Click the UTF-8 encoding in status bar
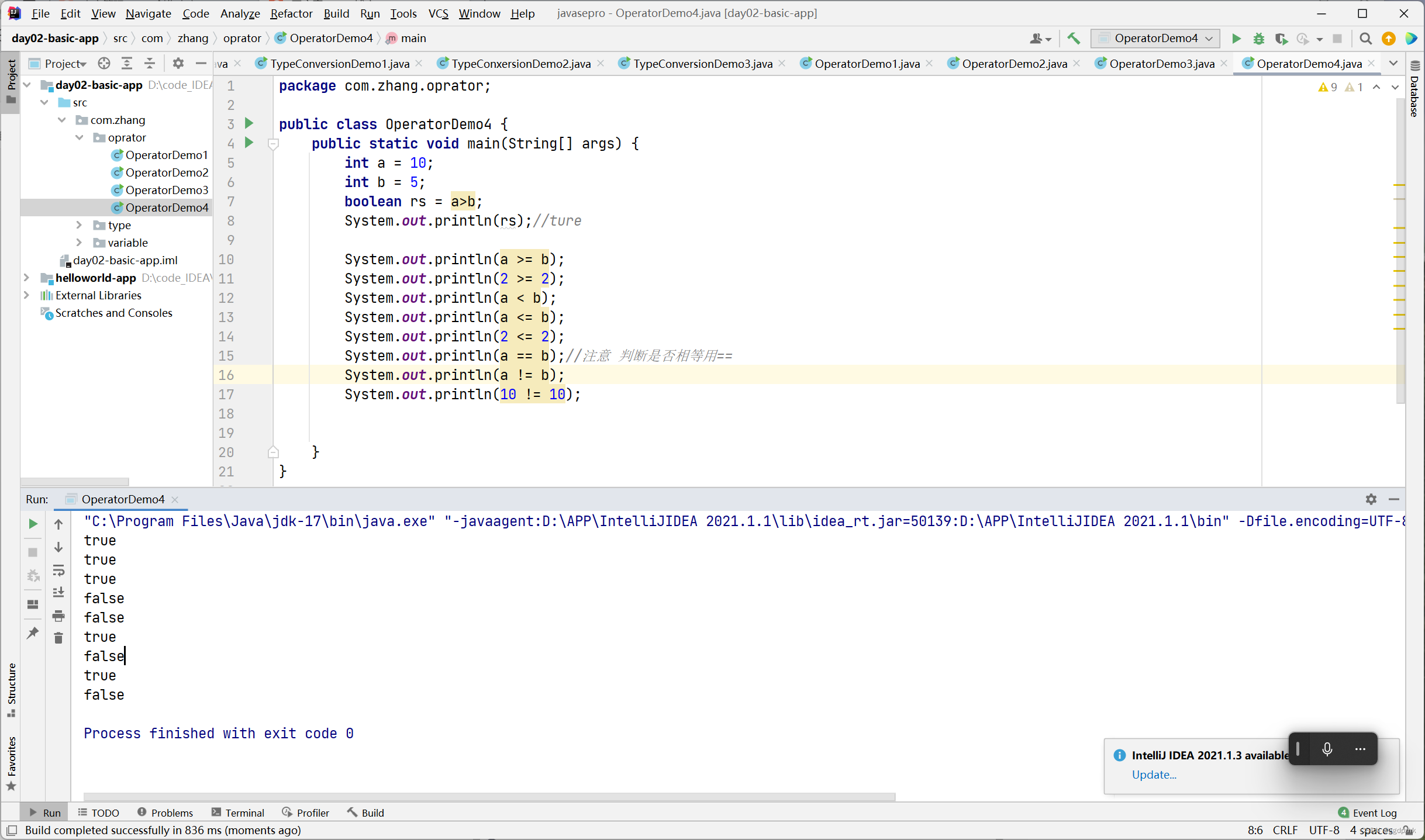This screenshot has width=1425, height=840. point(1324,830)
